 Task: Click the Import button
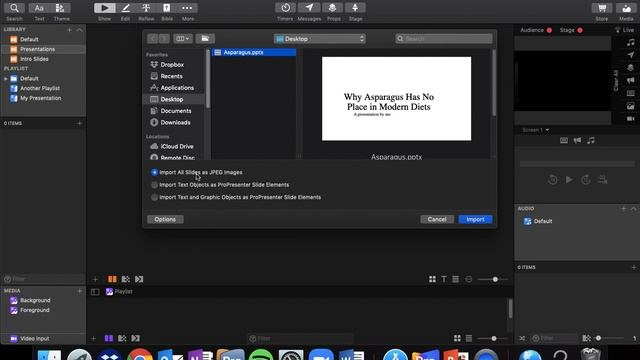click(x=476, y=219)
